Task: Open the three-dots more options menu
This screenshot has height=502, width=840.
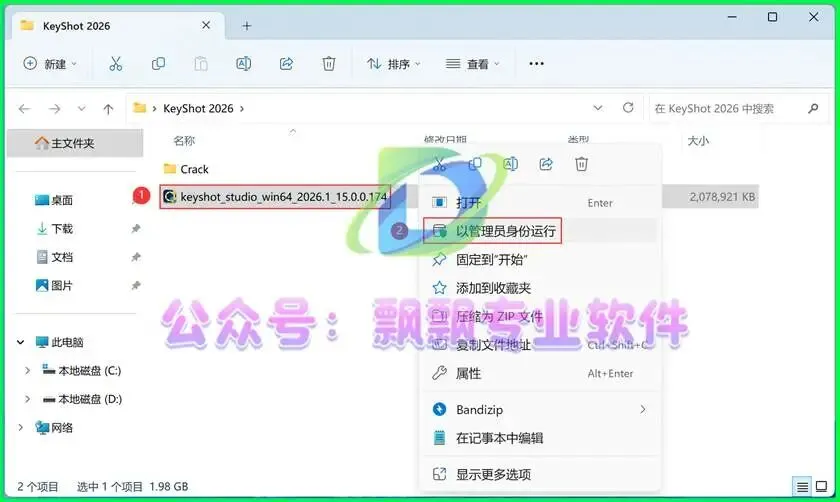Action: tap(536, 64)
